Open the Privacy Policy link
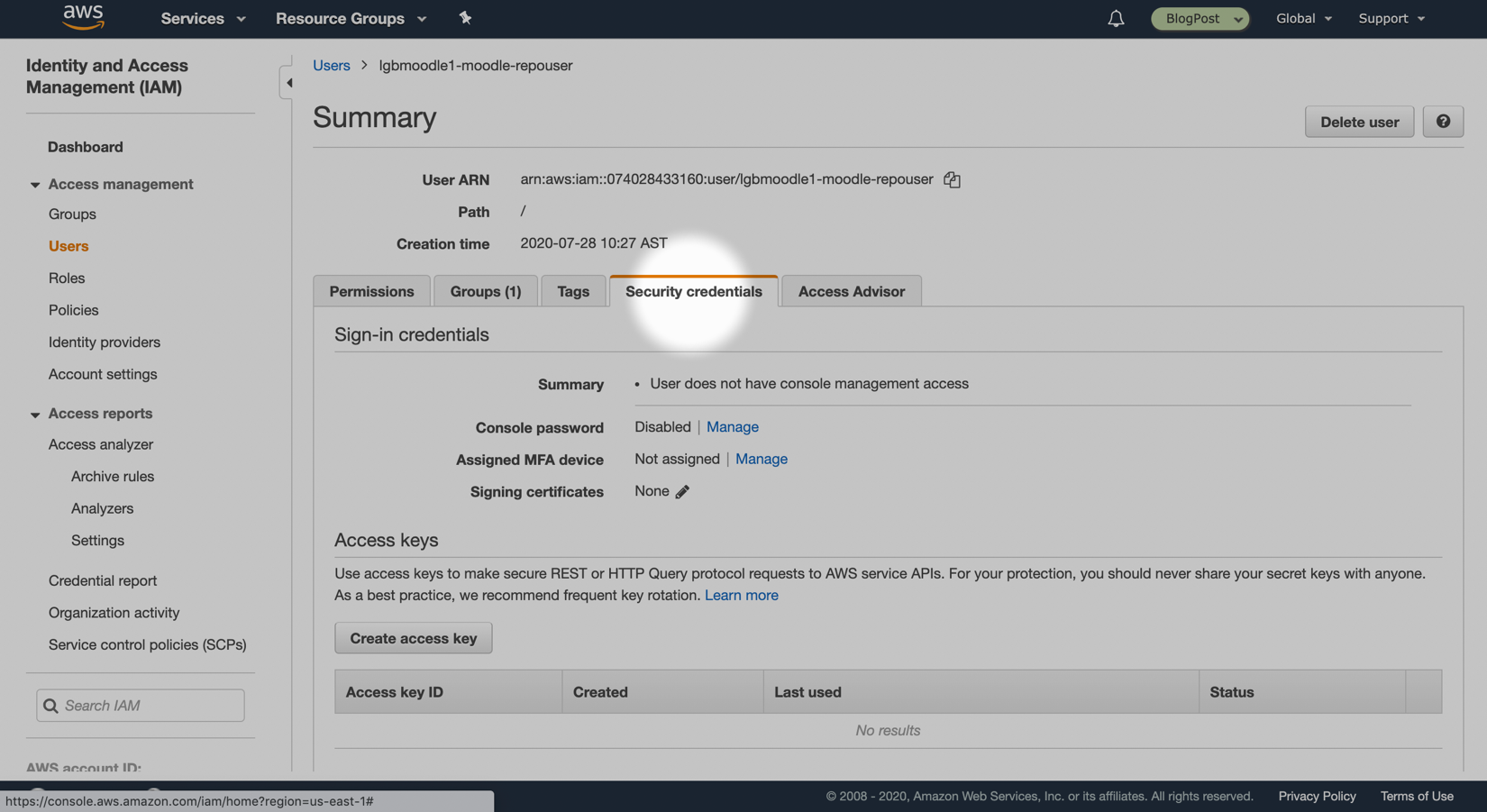This screenshot has width=1487, height=812. [1317, 797]
